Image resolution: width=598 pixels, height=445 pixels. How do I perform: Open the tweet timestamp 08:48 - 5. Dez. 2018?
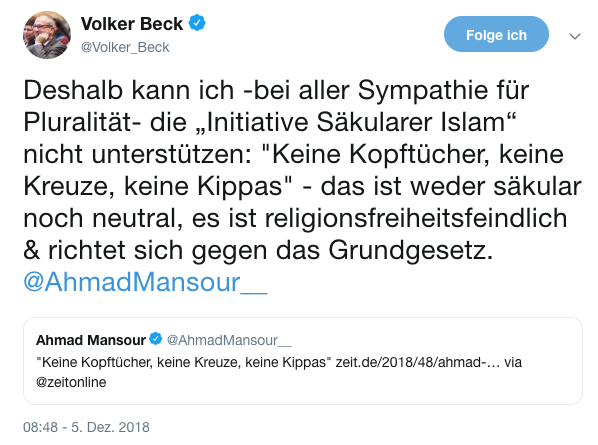pos(86,427)
